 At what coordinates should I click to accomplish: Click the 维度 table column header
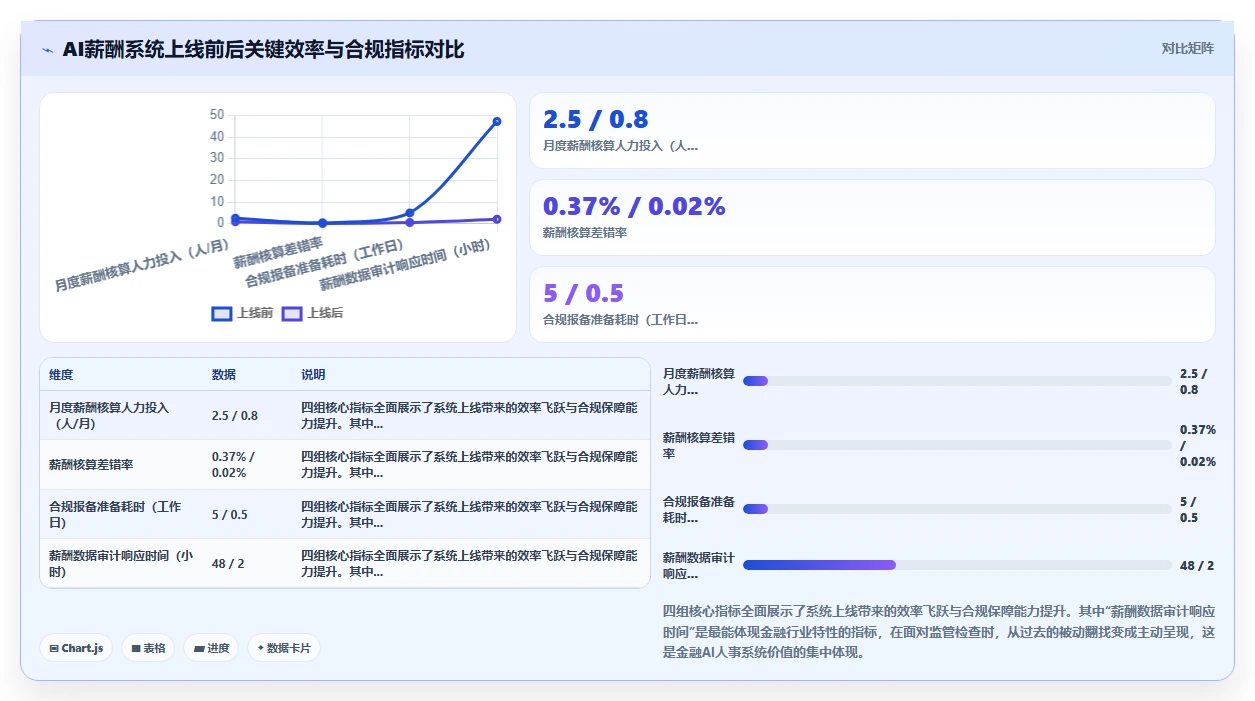[x=61, y=375]
